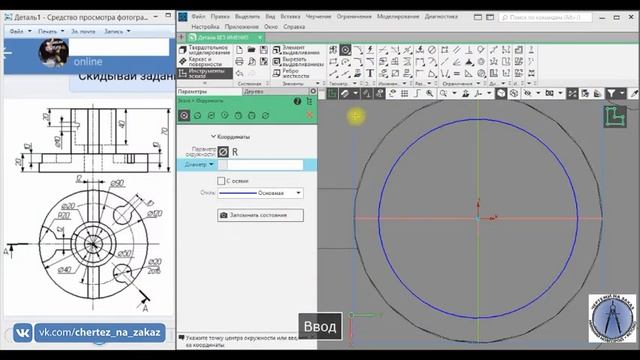Click the Extrude element icon
The width and height of the screenshot is (640, 360).
(x=277, y=50)
